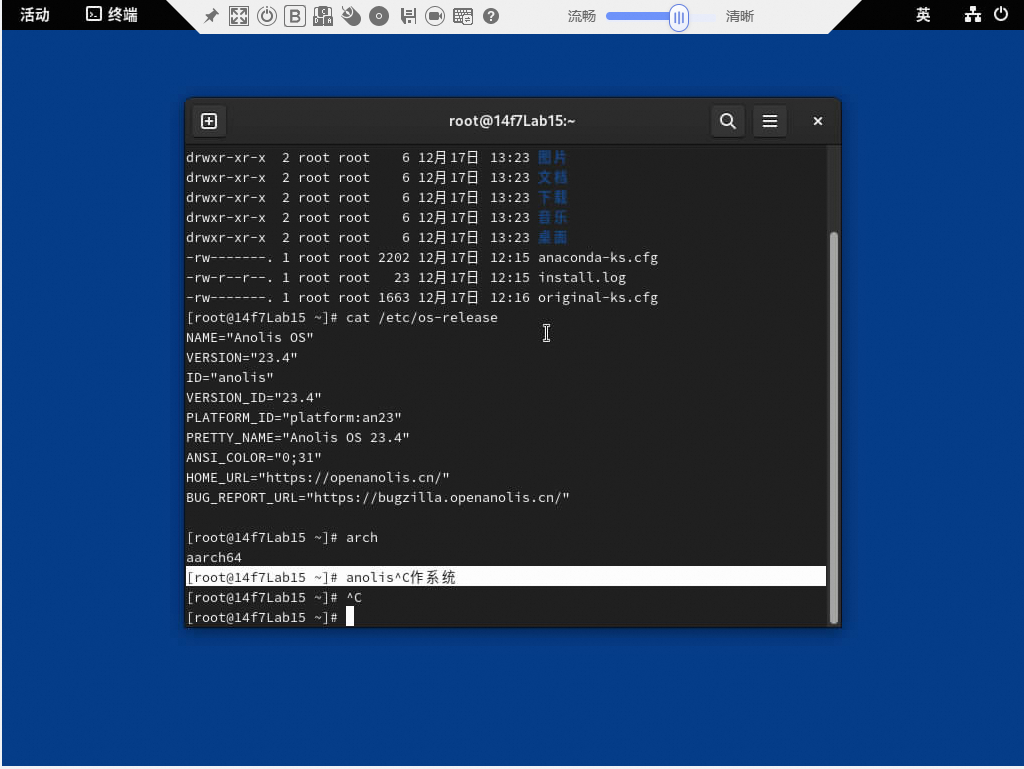Click the pin icon in the KVM toolbar
Image resolution: width=1024 pixels, height=769 pixels.
point(211,16)
